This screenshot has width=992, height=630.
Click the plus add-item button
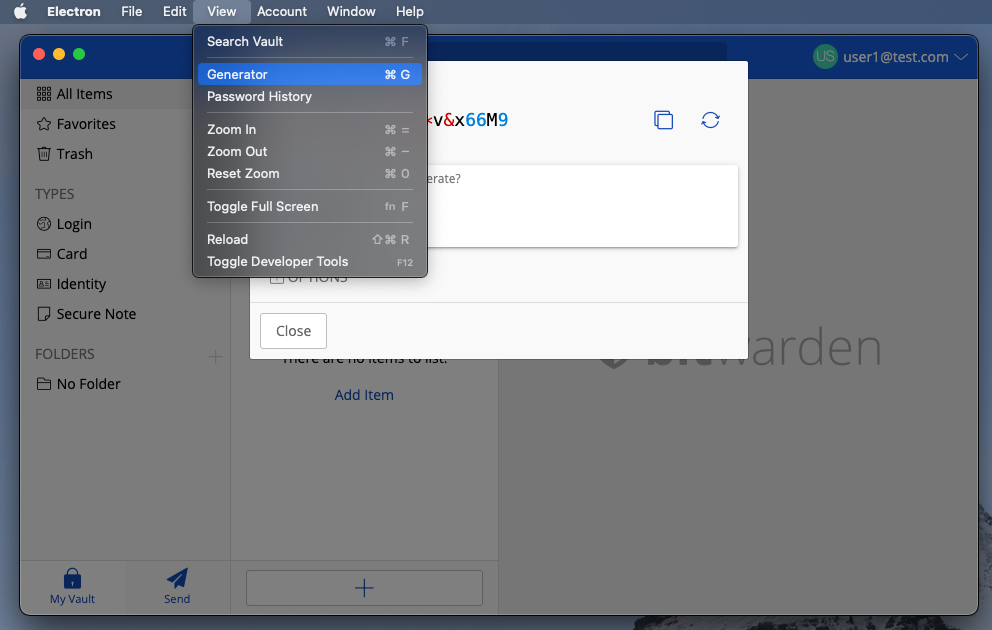click(x=364, y=588)
